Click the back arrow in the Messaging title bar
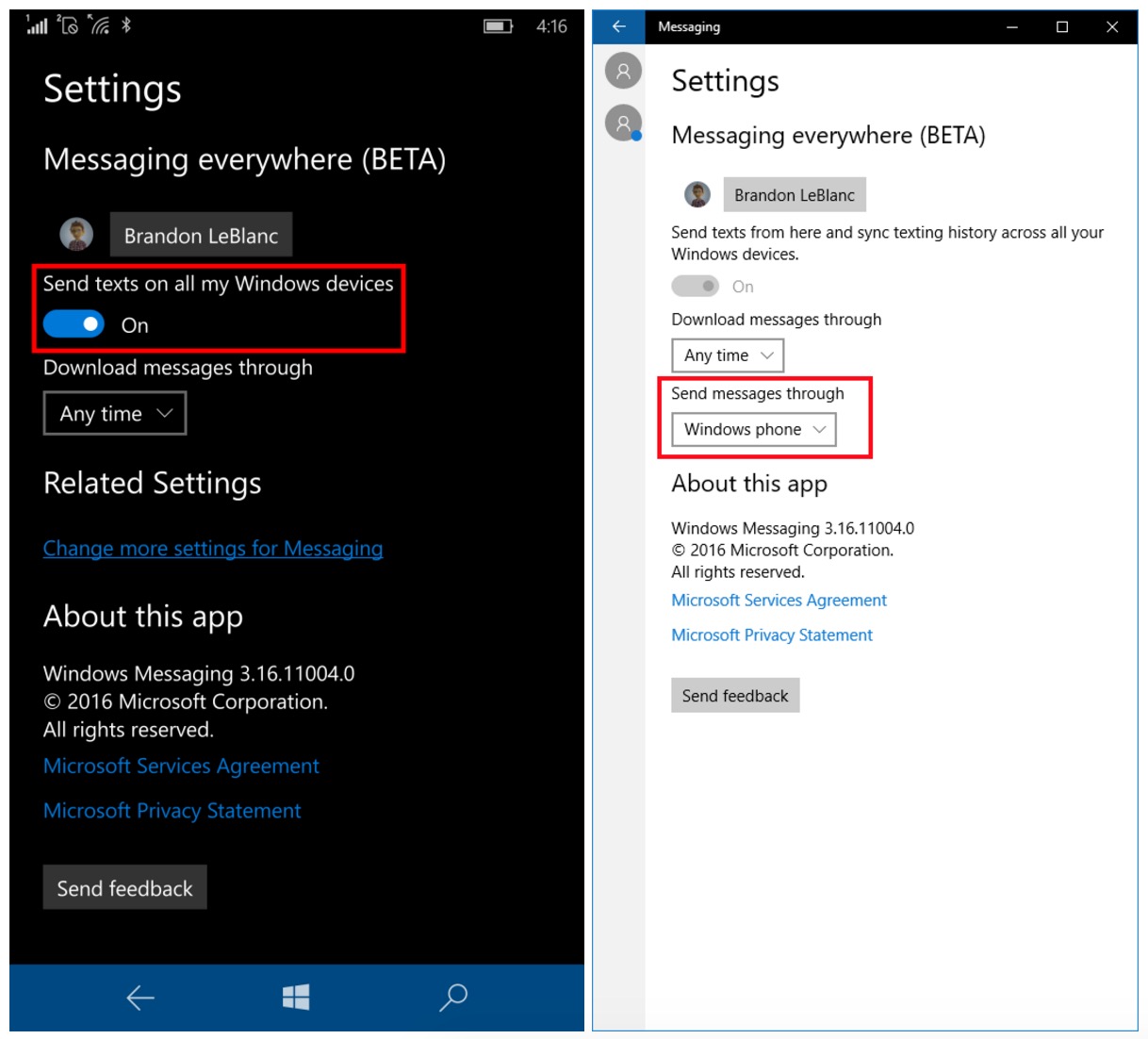Image resolution: width=1148 pixels, height=1039 pixels. click(x=617, y=26)
